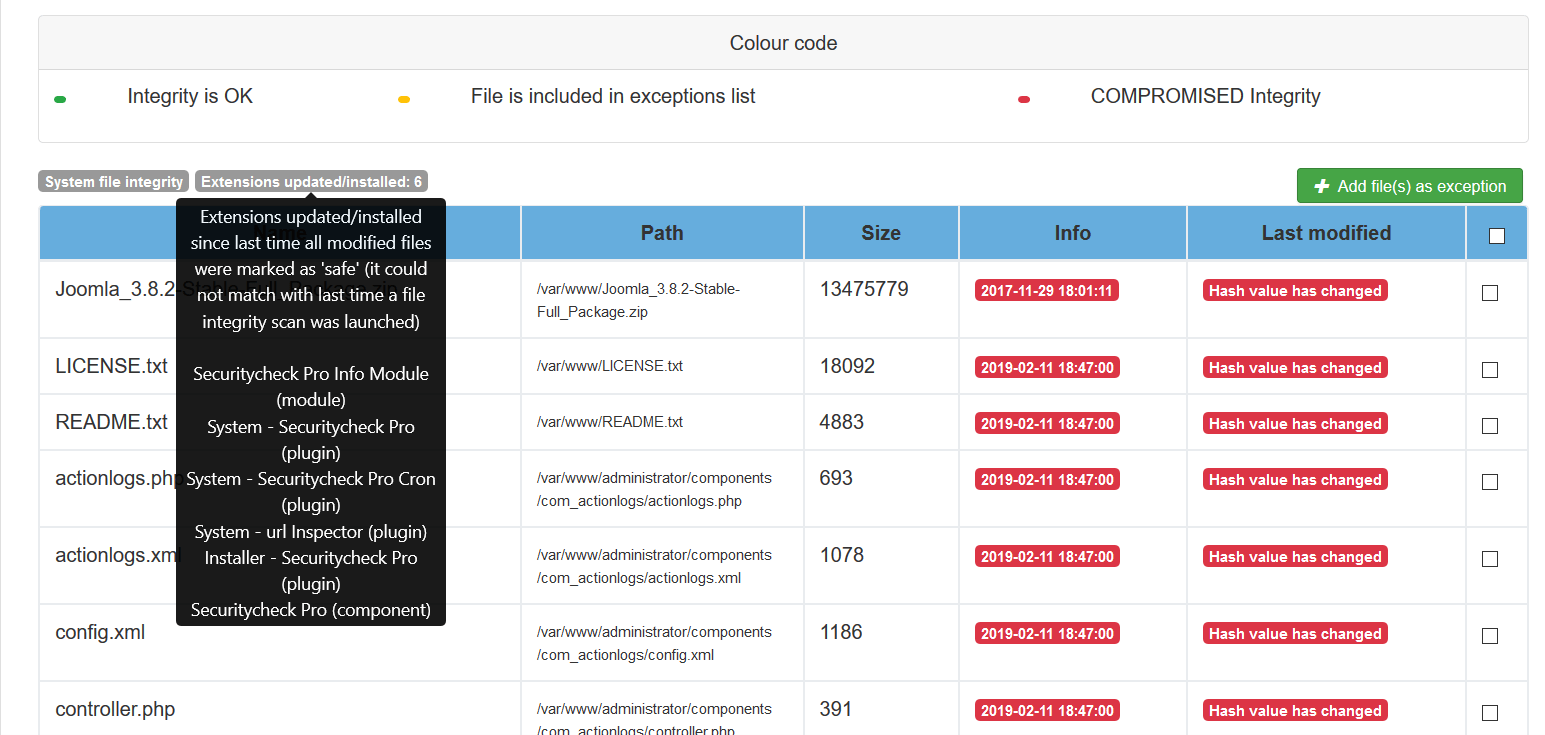
Task: Click the 2019-02-11 info badge for README.txt
Action: coord(1047,423)
